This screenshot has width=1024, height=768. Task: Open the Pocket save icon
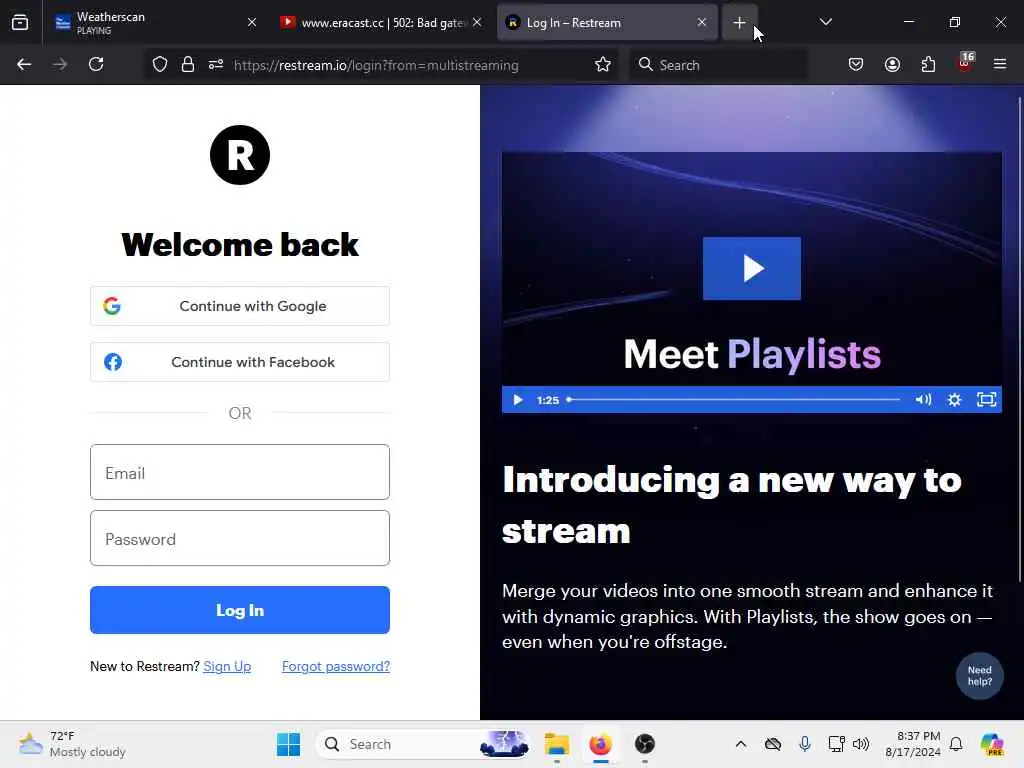[x=856, y=64]
